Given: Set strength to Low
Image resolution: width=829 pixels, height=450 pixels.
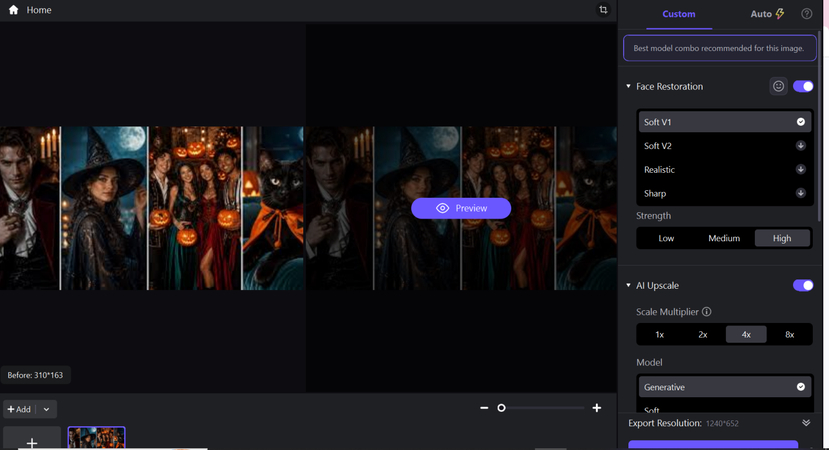Looking at the screenshot, I should (666, 238).
